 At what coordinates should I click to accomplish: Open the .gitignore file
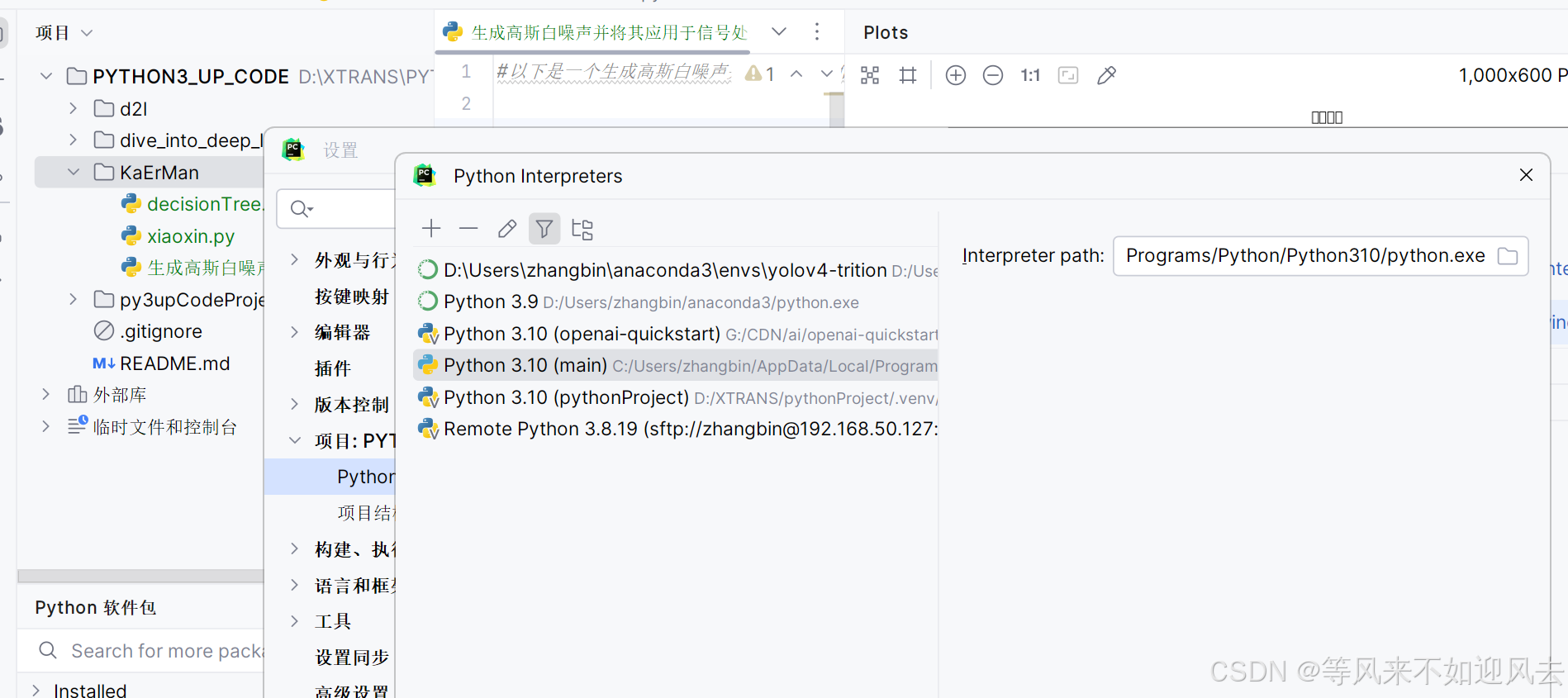click(148, 331)
